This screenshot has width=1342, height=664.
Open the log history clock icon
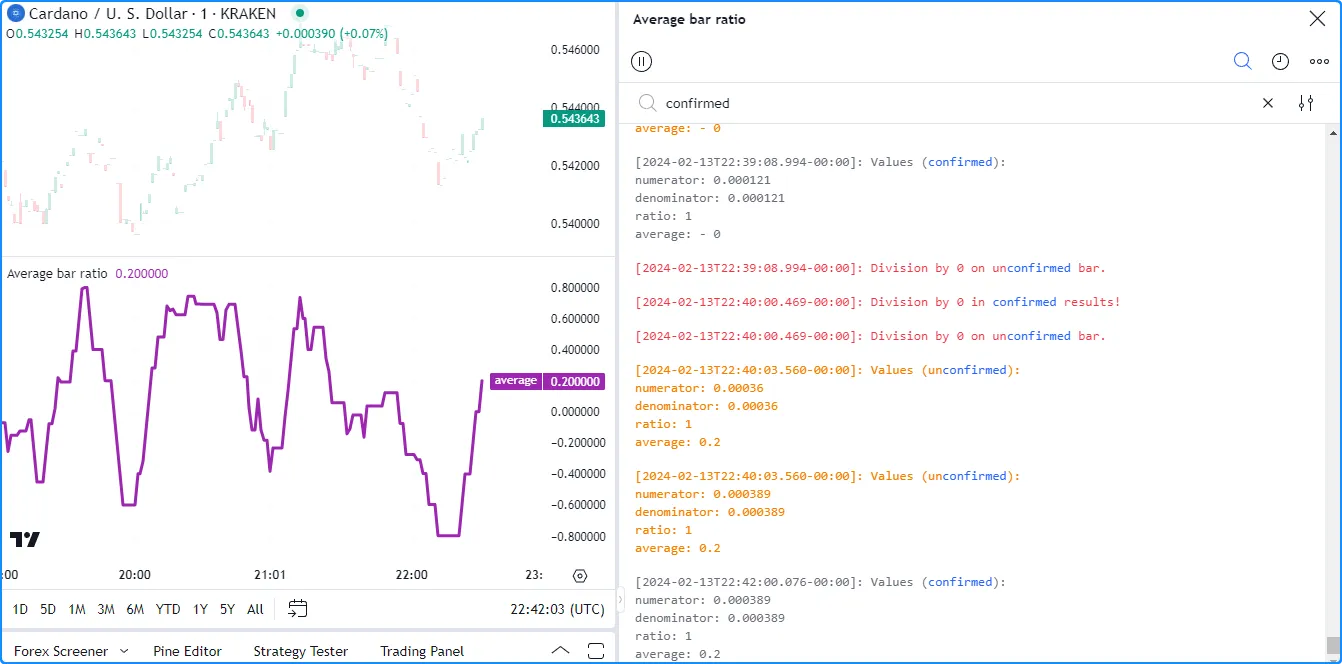pos(1280,61)
